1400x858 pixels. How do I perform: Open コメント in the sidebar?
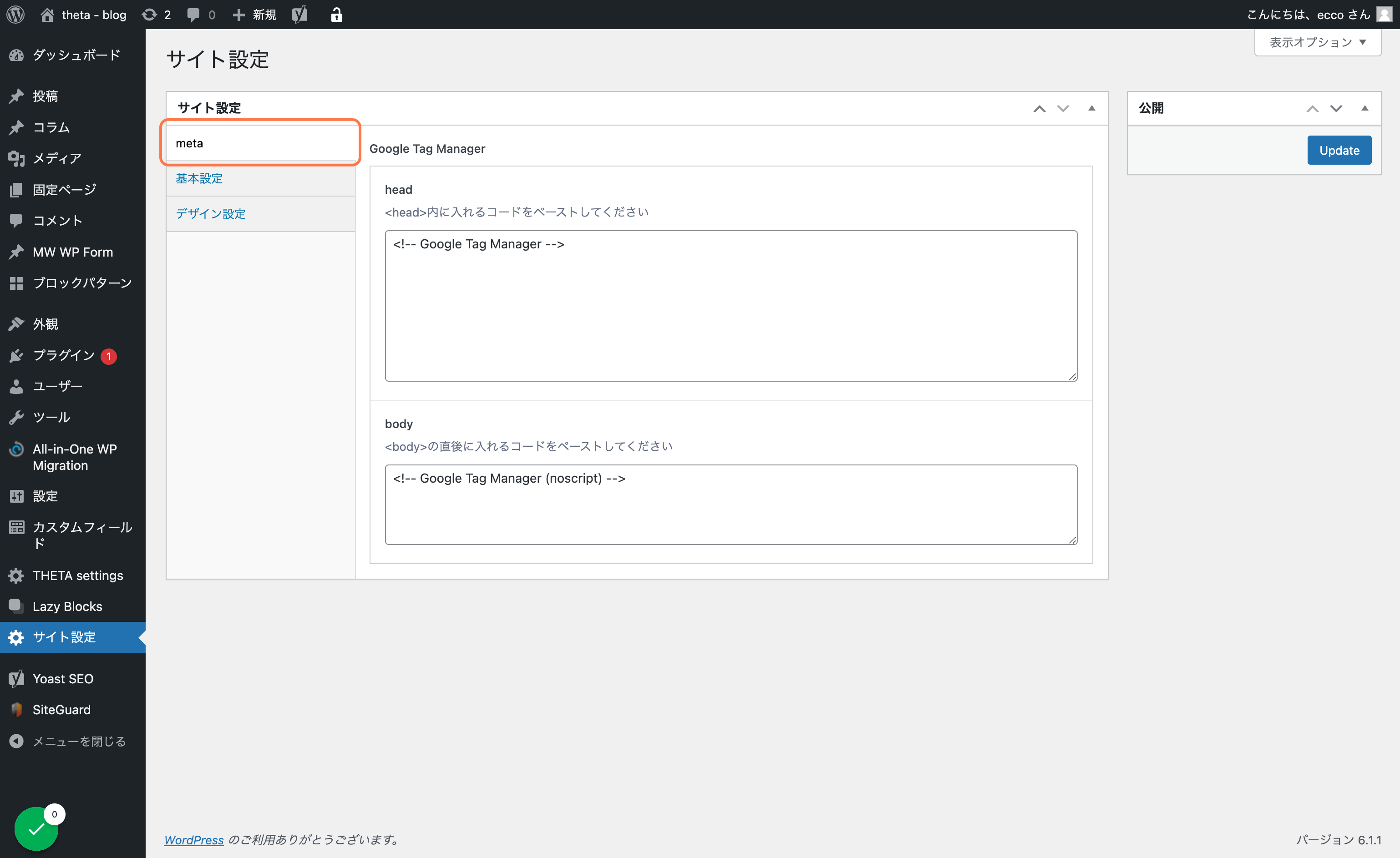coord(73,220)
